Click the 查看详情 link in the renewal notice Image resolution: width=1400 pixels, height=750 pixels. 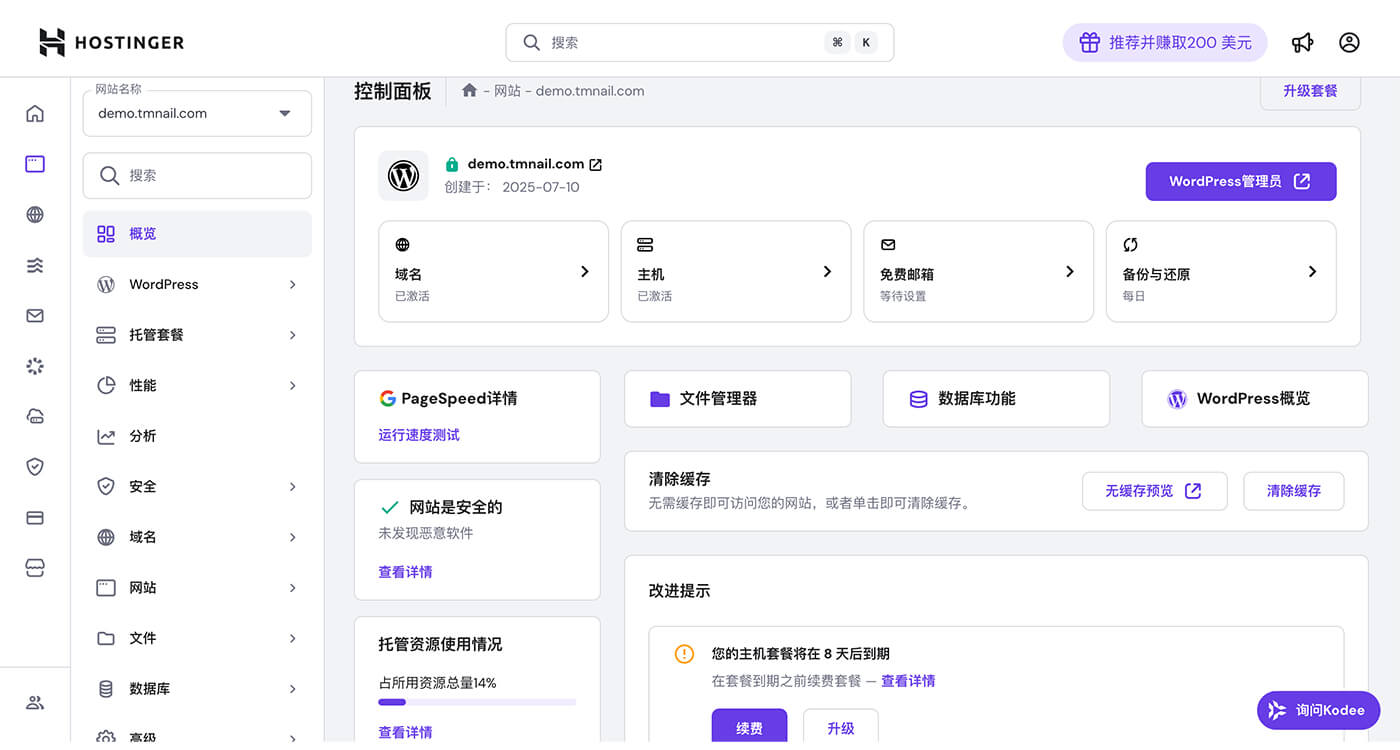tap(908, 681)
